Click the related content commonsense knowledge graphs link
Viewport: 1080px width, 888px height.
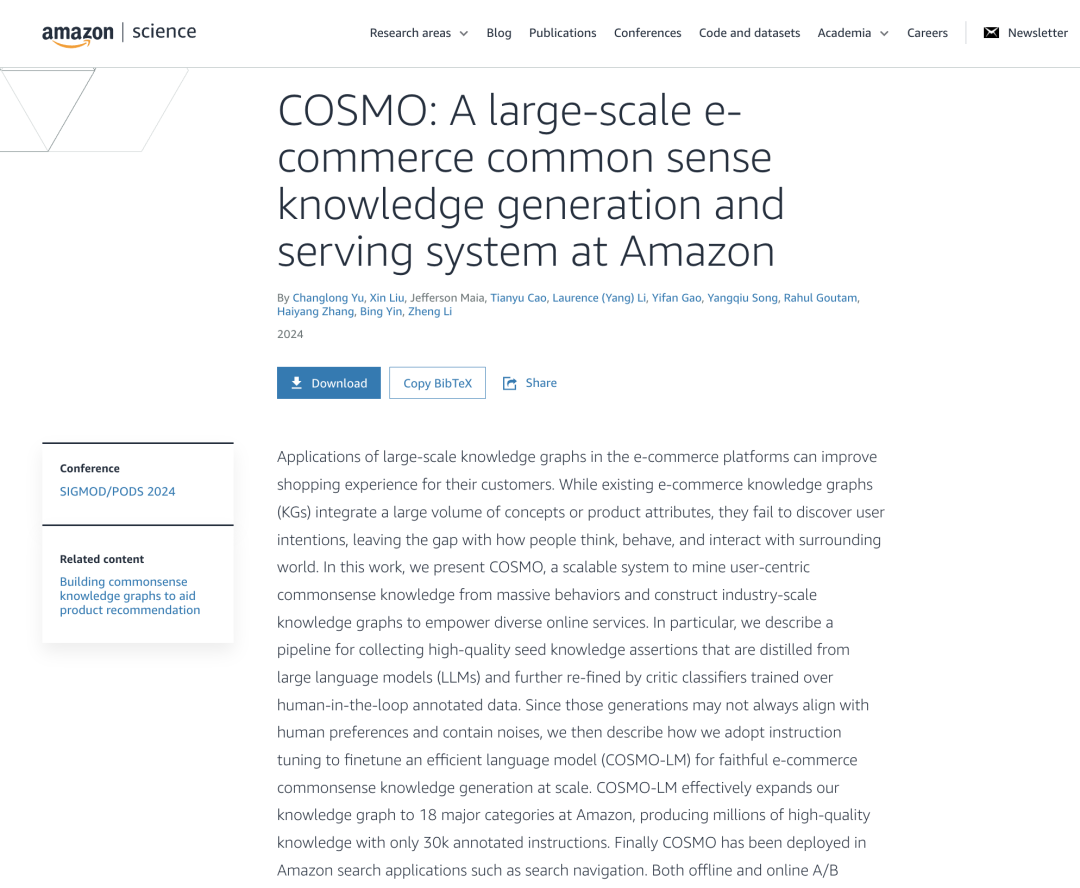point(129,595)
